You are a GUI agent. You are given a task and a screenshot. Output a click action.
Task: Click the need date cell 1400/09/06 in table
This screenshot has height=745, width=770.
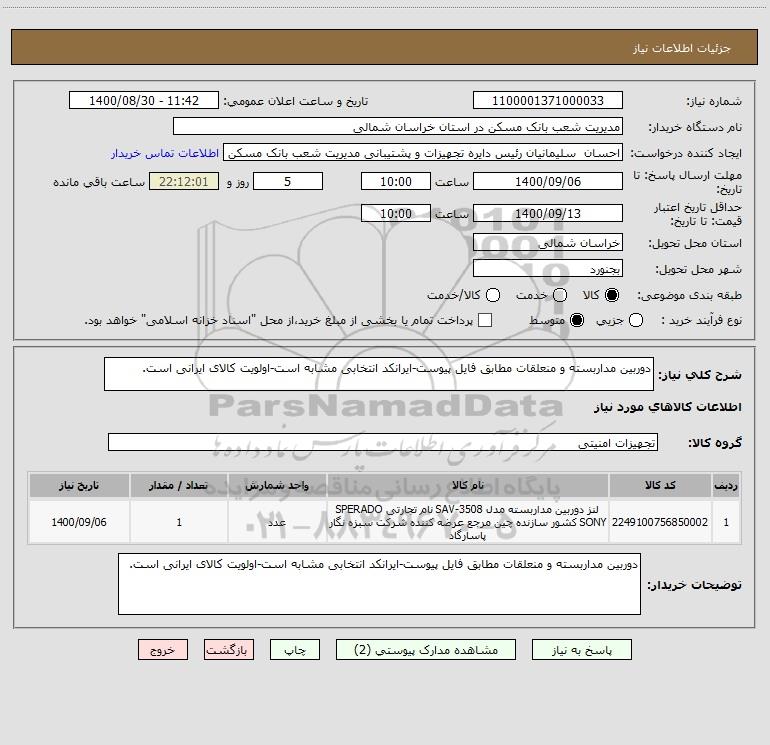click(x=79, y=522)
